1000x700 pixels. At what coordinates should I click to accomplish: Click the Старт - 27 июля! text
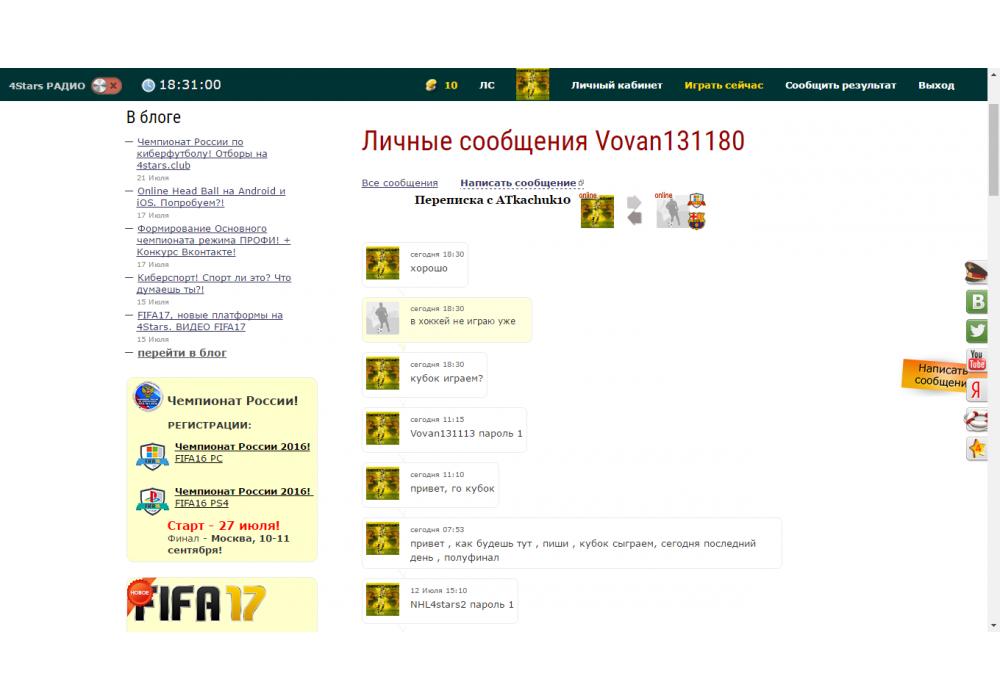223,526
